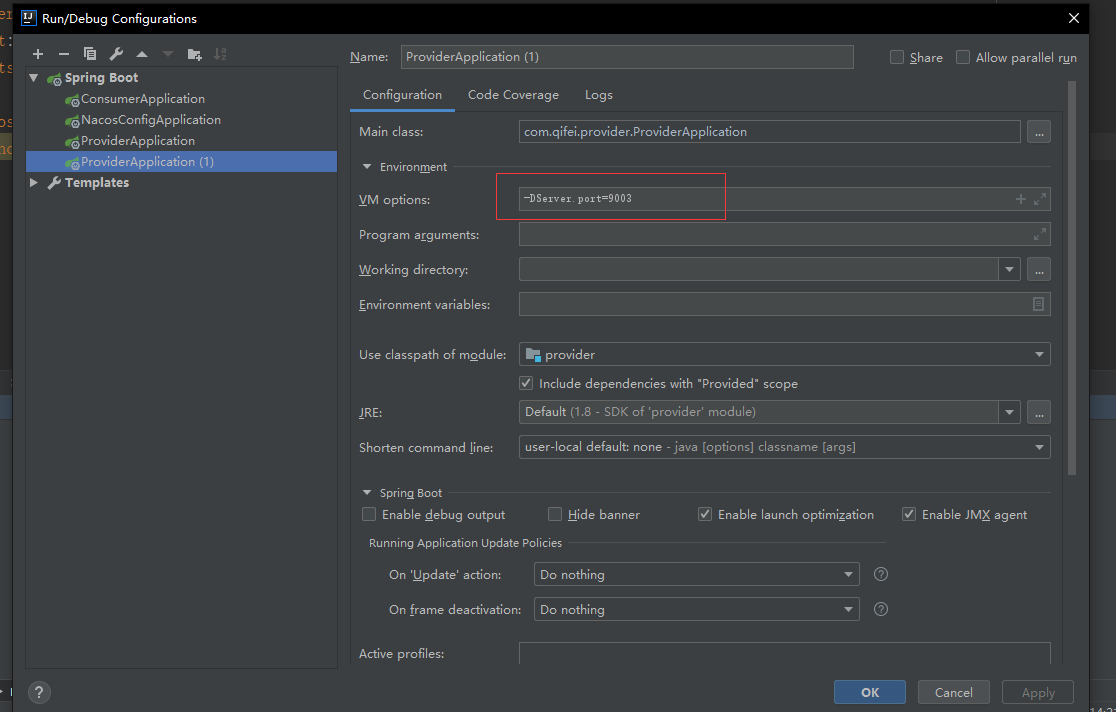Image resolution: width=1116 pixels, height=712 pixels.
Task: Create new folder for configurations
Action: (194, 54)
